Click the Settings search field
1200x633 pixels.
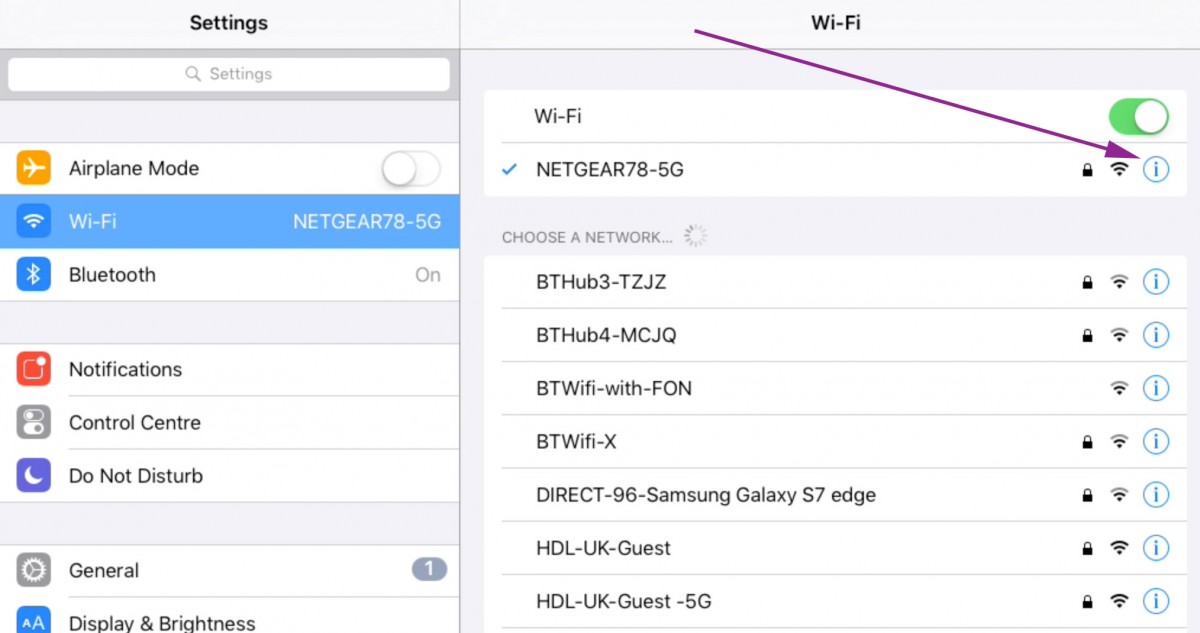[x=229, y=74]
